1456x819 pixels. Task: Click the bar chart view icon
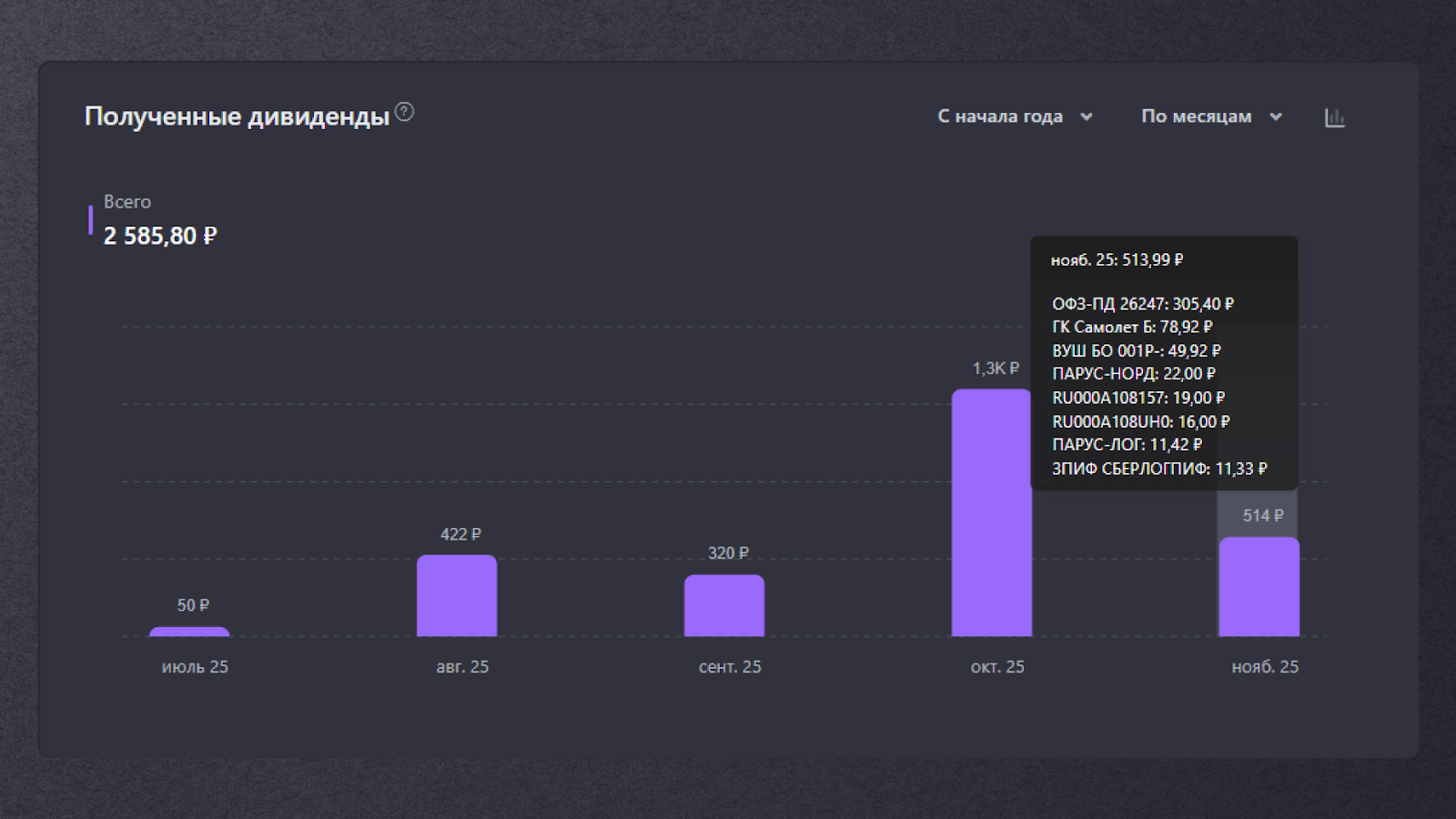point(1334,117)
